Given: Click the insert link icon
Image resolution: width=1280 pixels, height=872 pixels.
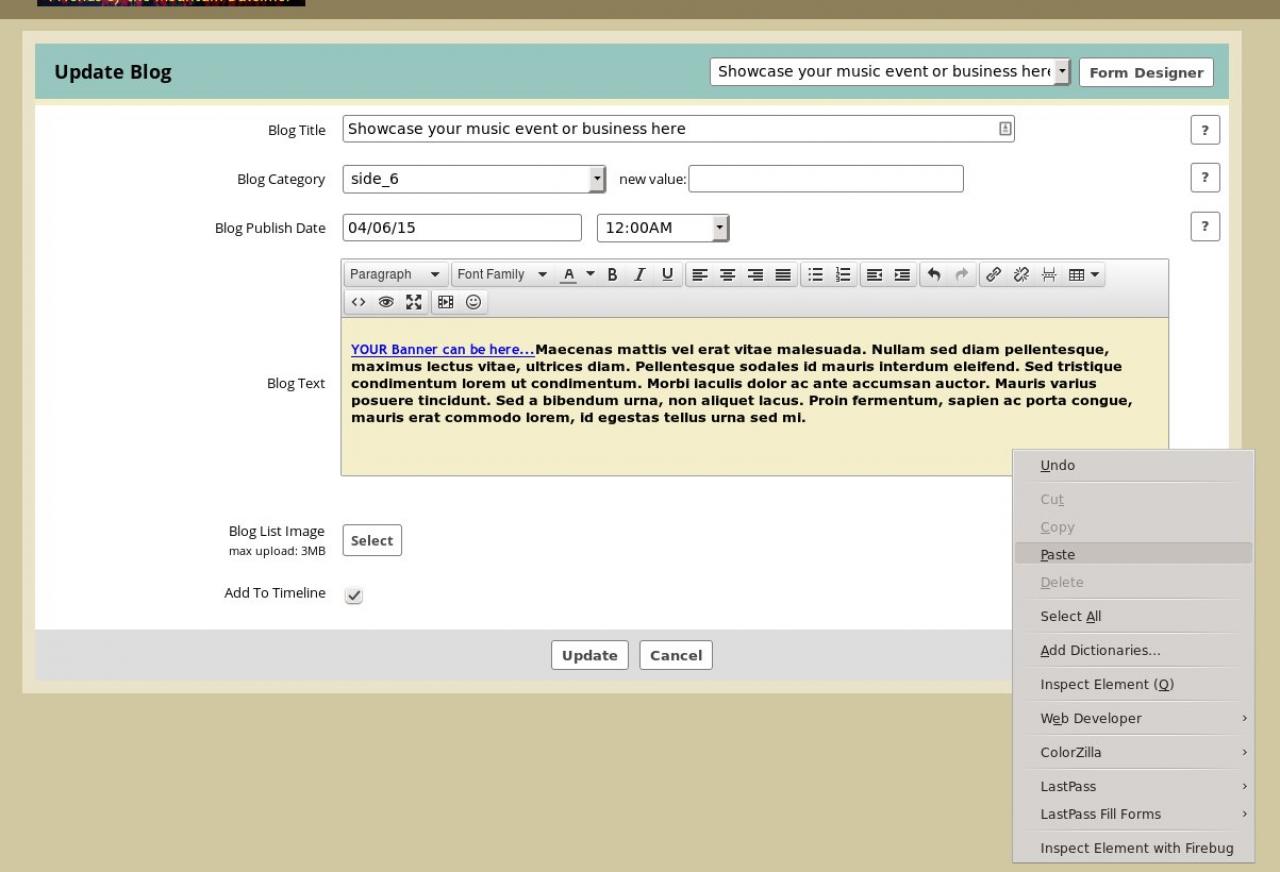Looking at the screenshot, I should coord(993,275).
